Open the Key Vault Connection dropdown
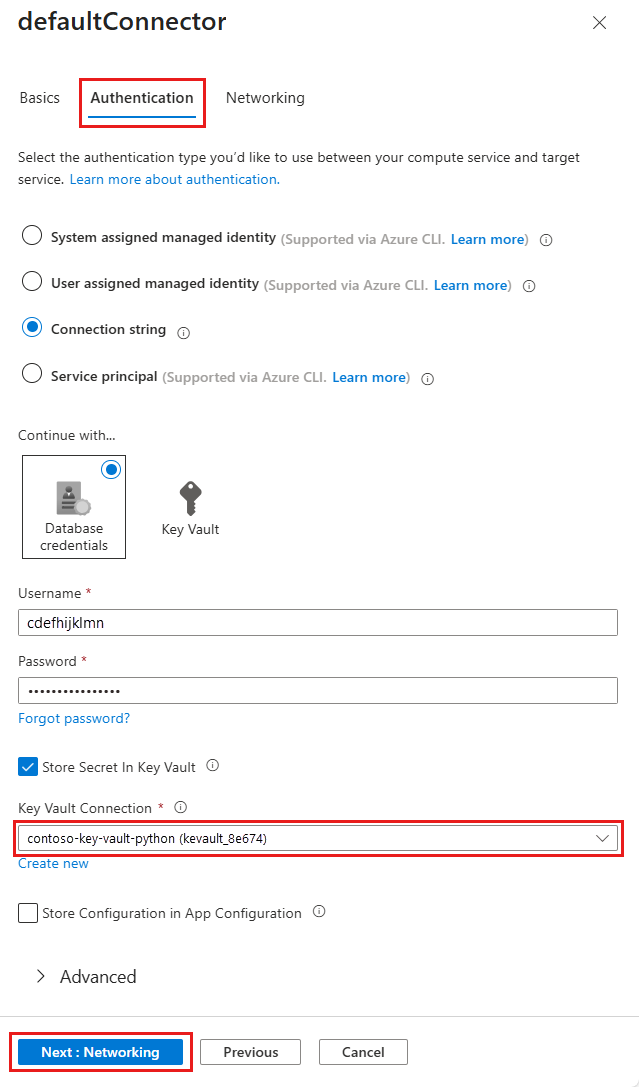Screen dimensions: 639x1087 (318, 839)
